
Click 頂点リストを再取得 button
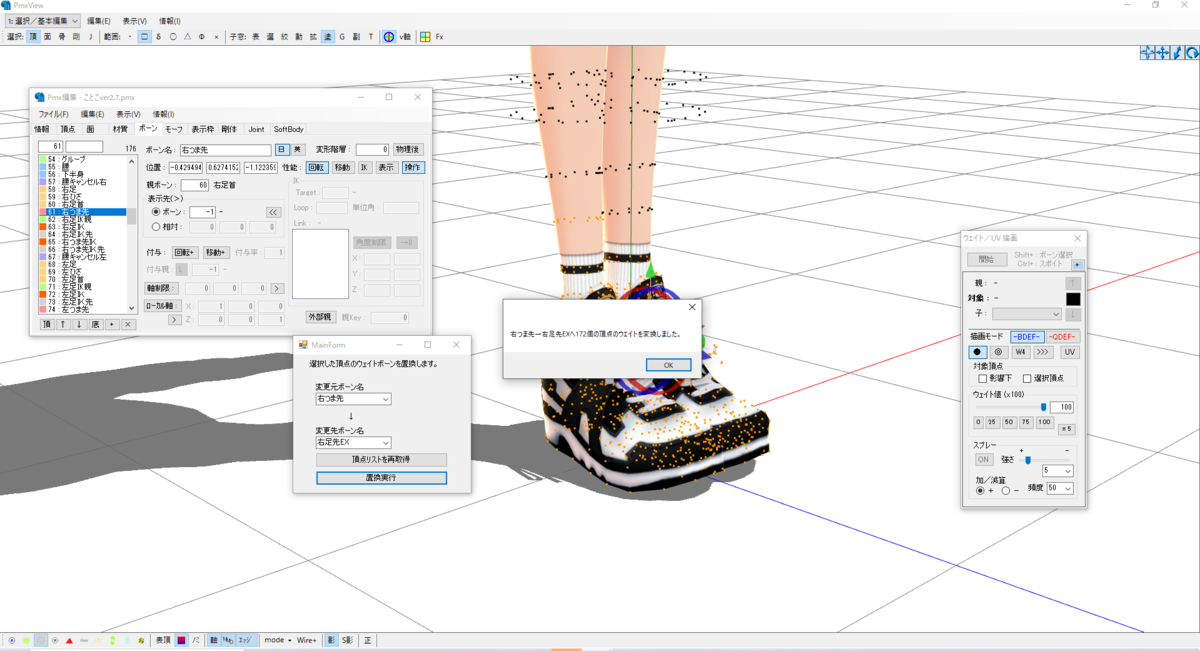[x=381, y=459]
